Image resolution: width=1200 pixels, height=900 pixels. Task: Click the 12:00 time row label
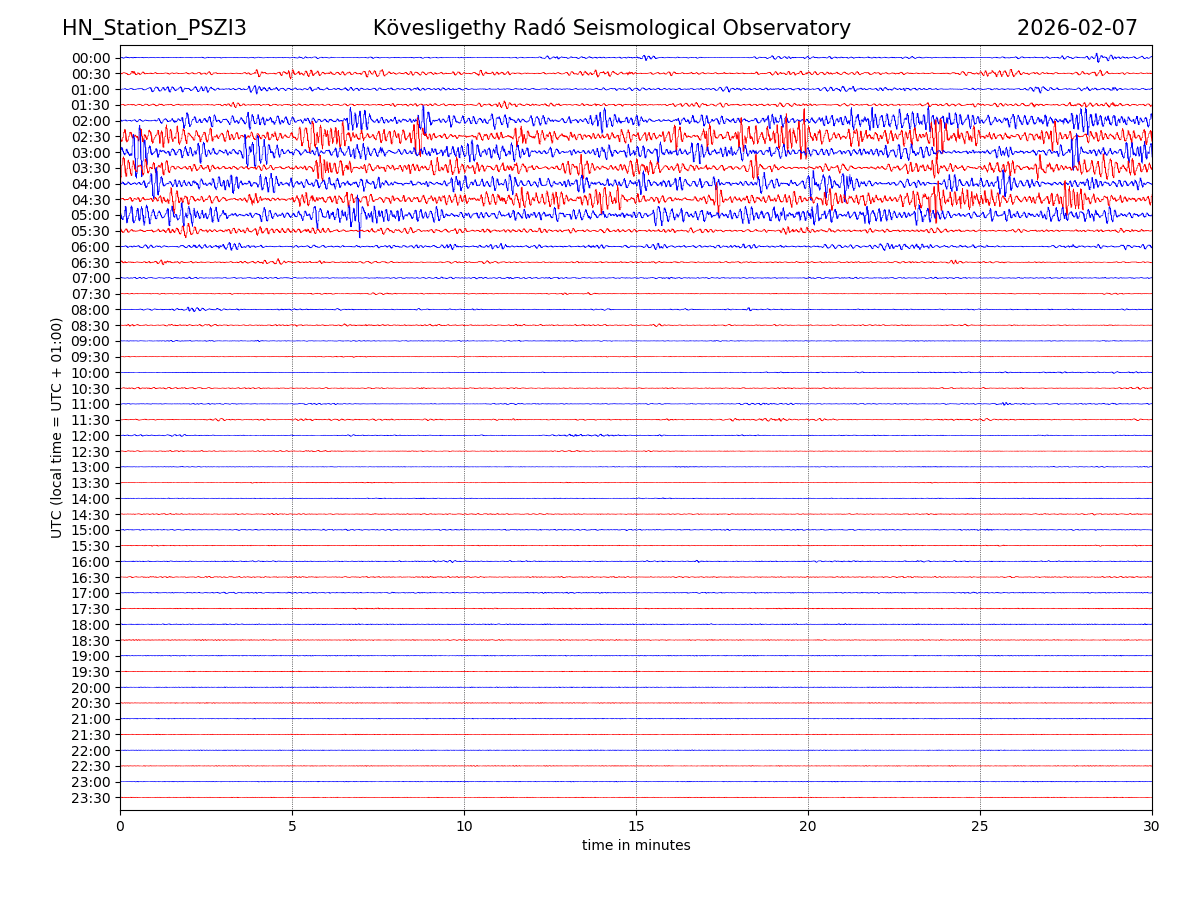coord(91,436)
